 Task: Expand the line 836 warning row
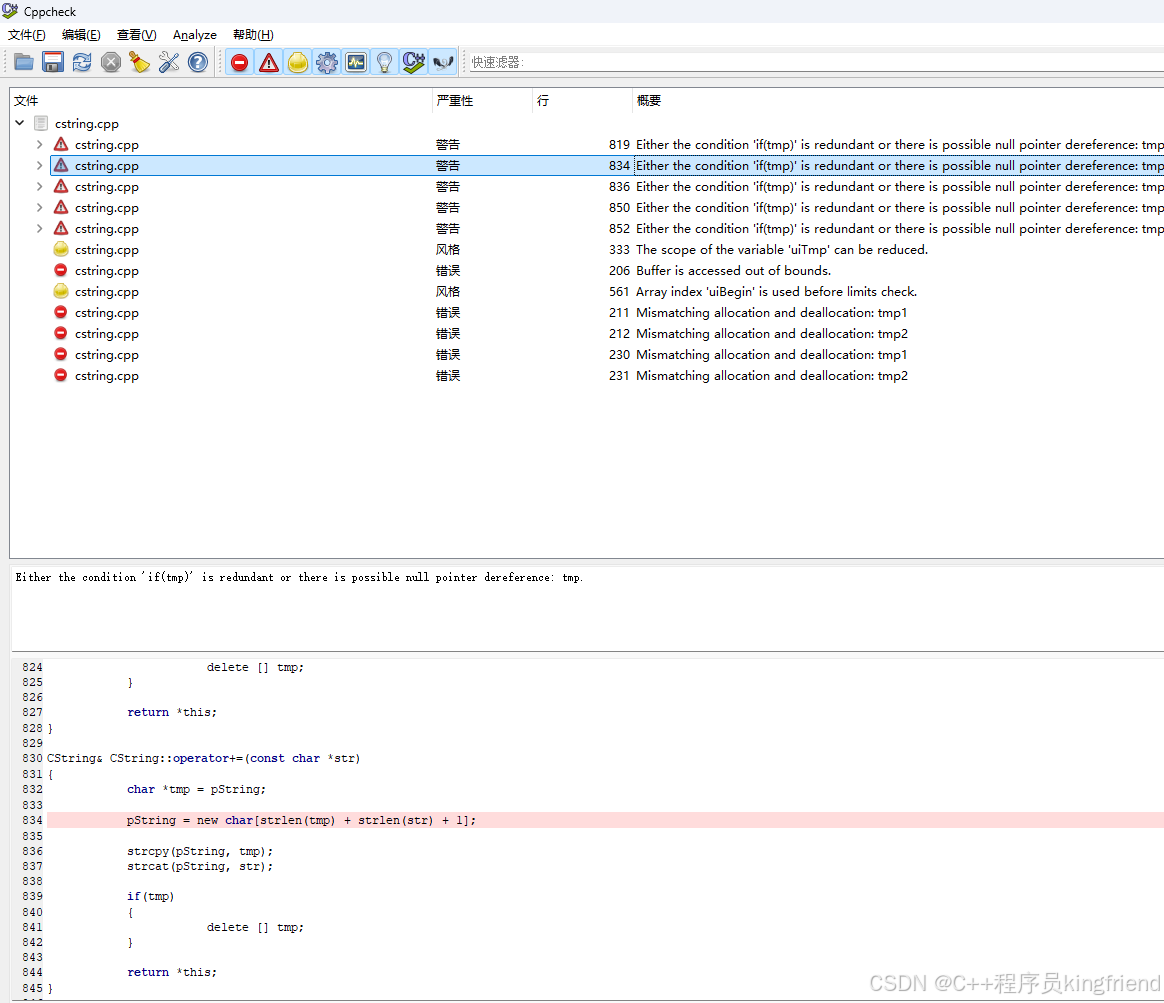[x=39, y=186]
